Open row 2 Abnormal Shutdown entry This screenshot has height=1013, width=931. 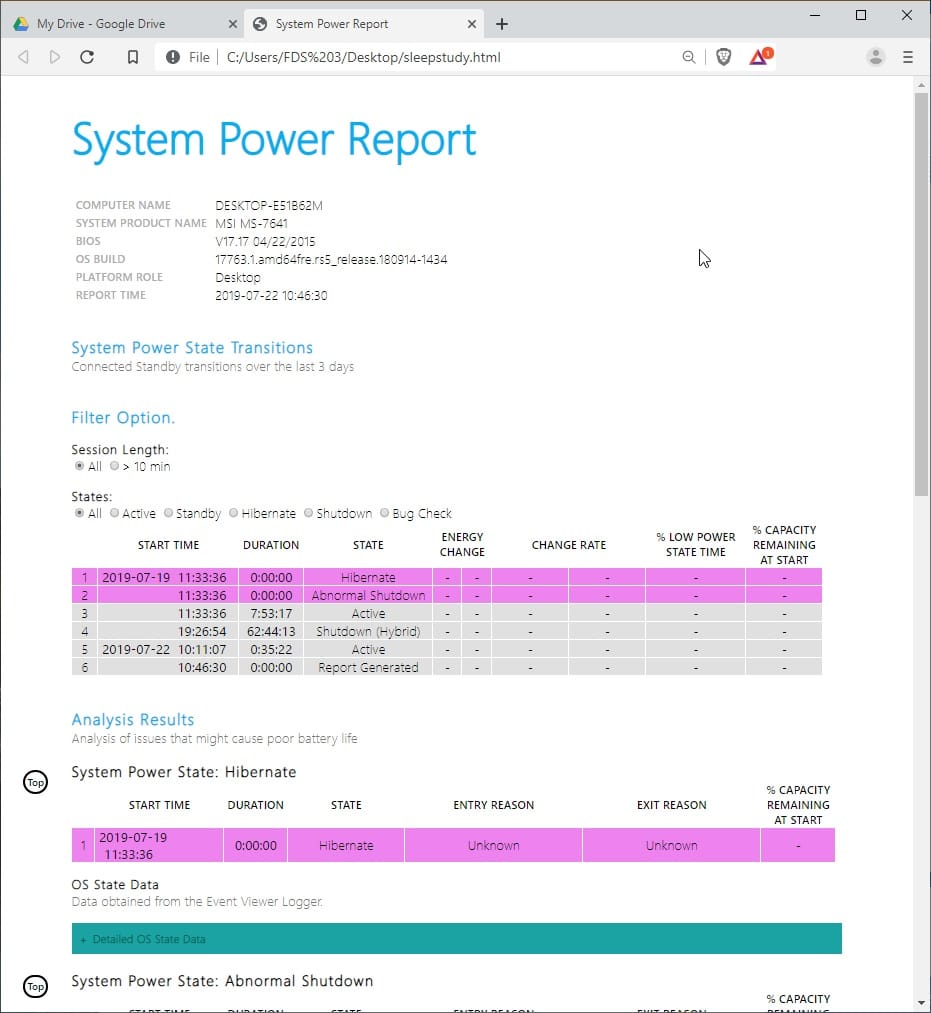(446, 595)
